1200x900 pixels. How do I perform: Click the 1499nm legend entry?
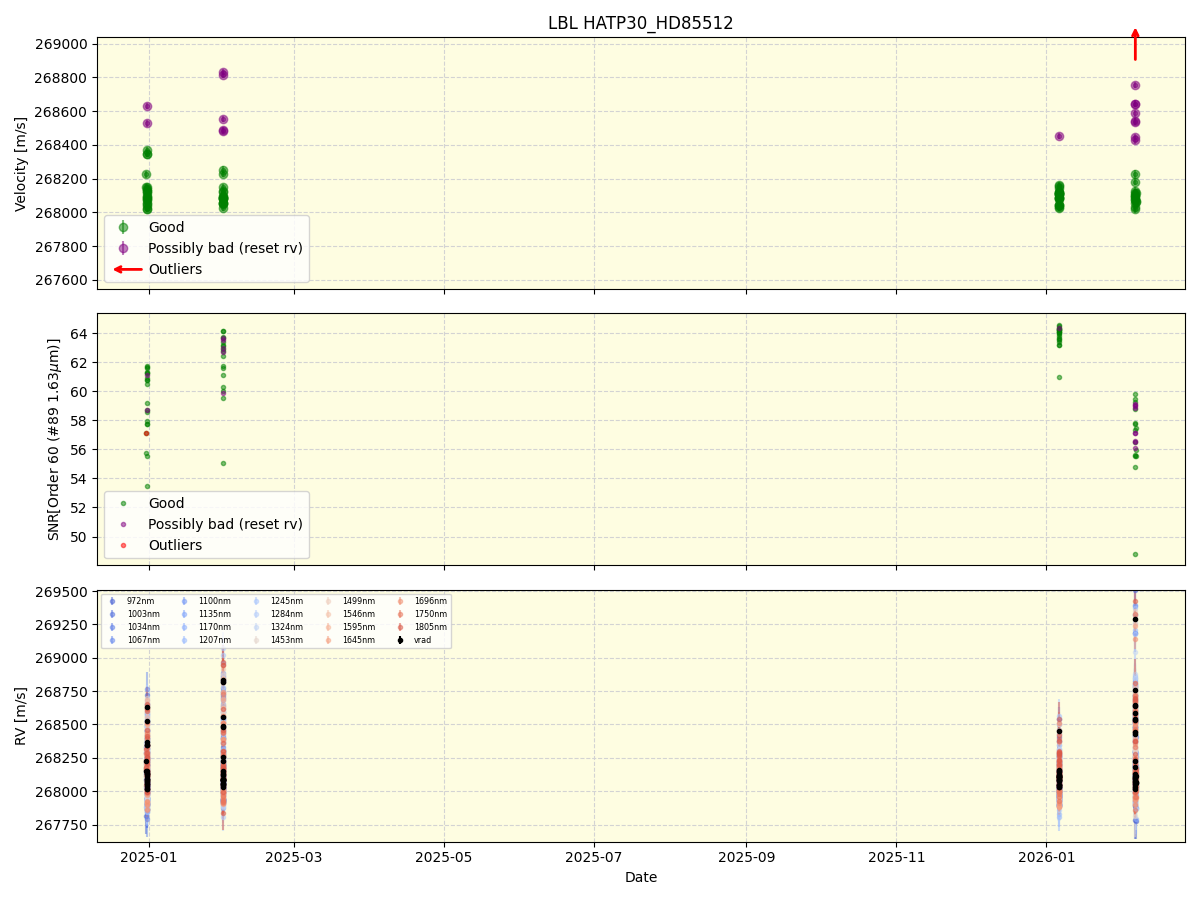[x=350, y=601]
